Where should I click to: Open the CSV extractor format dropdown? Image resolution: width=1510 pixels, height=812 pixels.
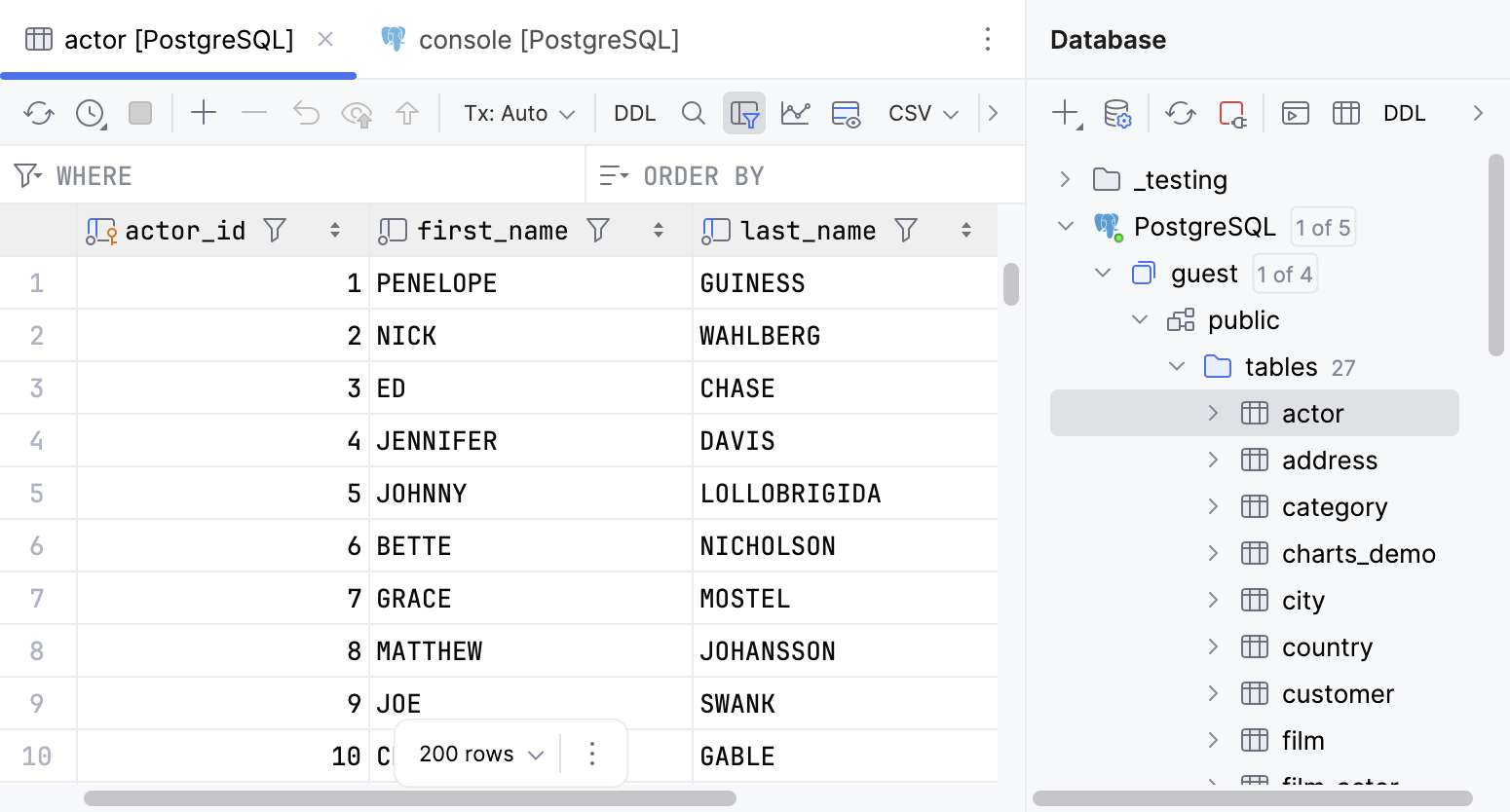tap(922, 113)
